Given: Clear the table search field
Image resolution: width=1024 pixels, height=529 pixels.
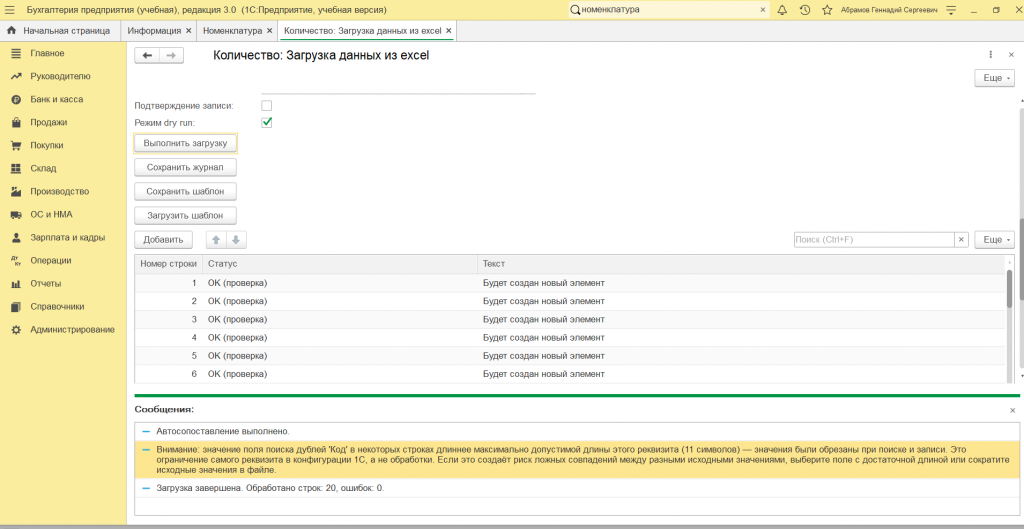Looking at the screenshot, I should 961,240.
